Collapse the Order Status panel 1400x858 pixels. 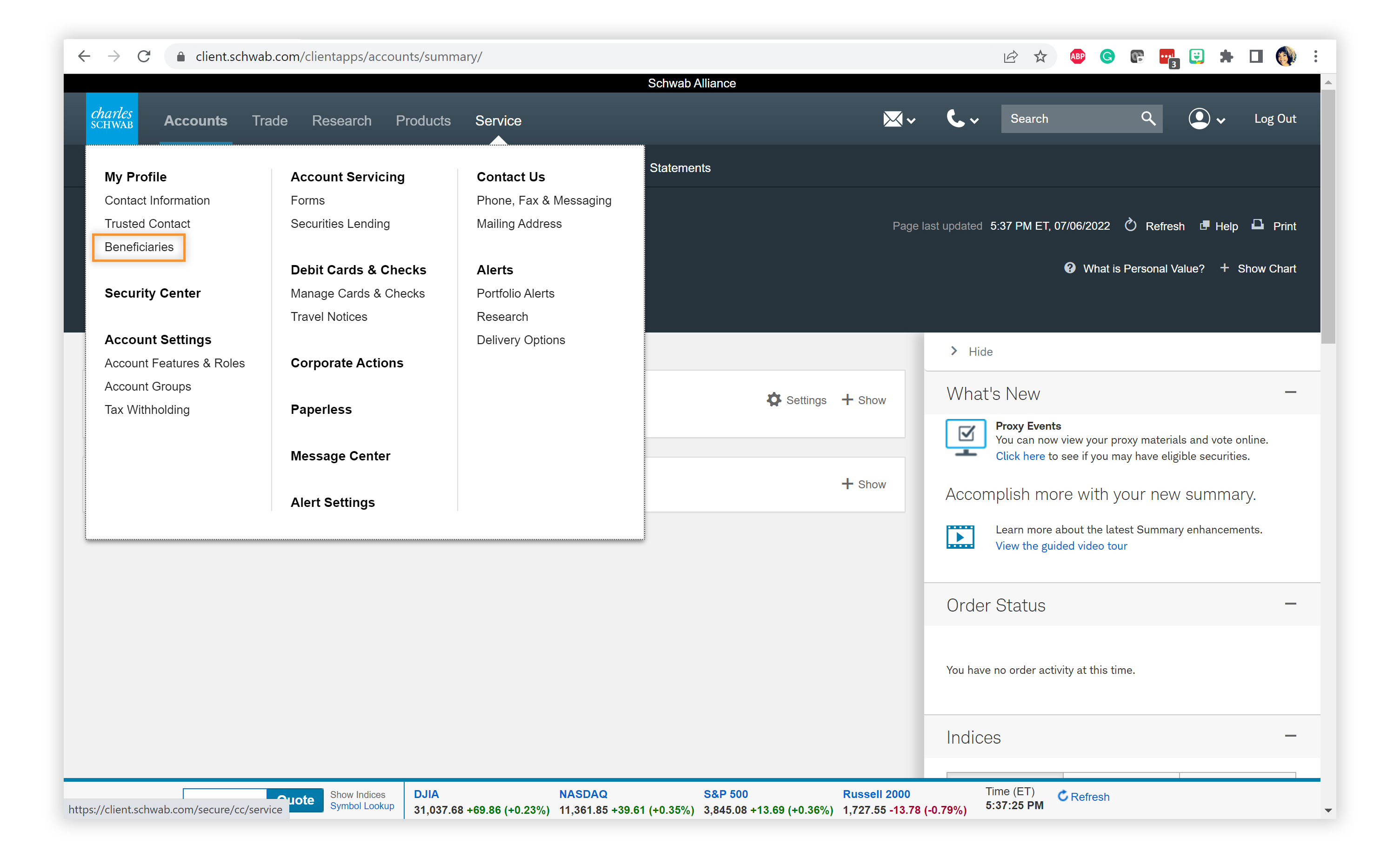coord(1290,604)
